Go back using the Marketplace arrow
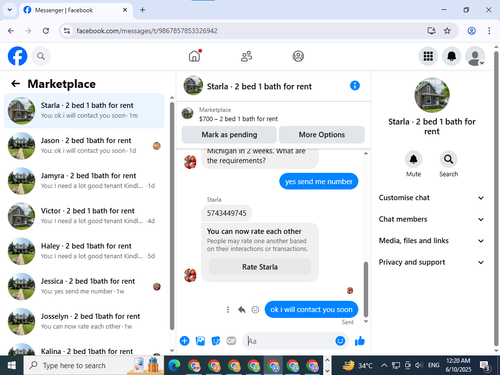Screen dimensions: 500x375 click(16, 83)
